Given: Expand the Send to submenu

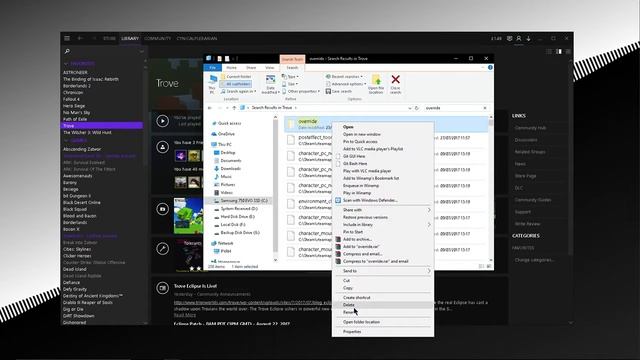Looking at the screenshot, I should coord(383,271).
